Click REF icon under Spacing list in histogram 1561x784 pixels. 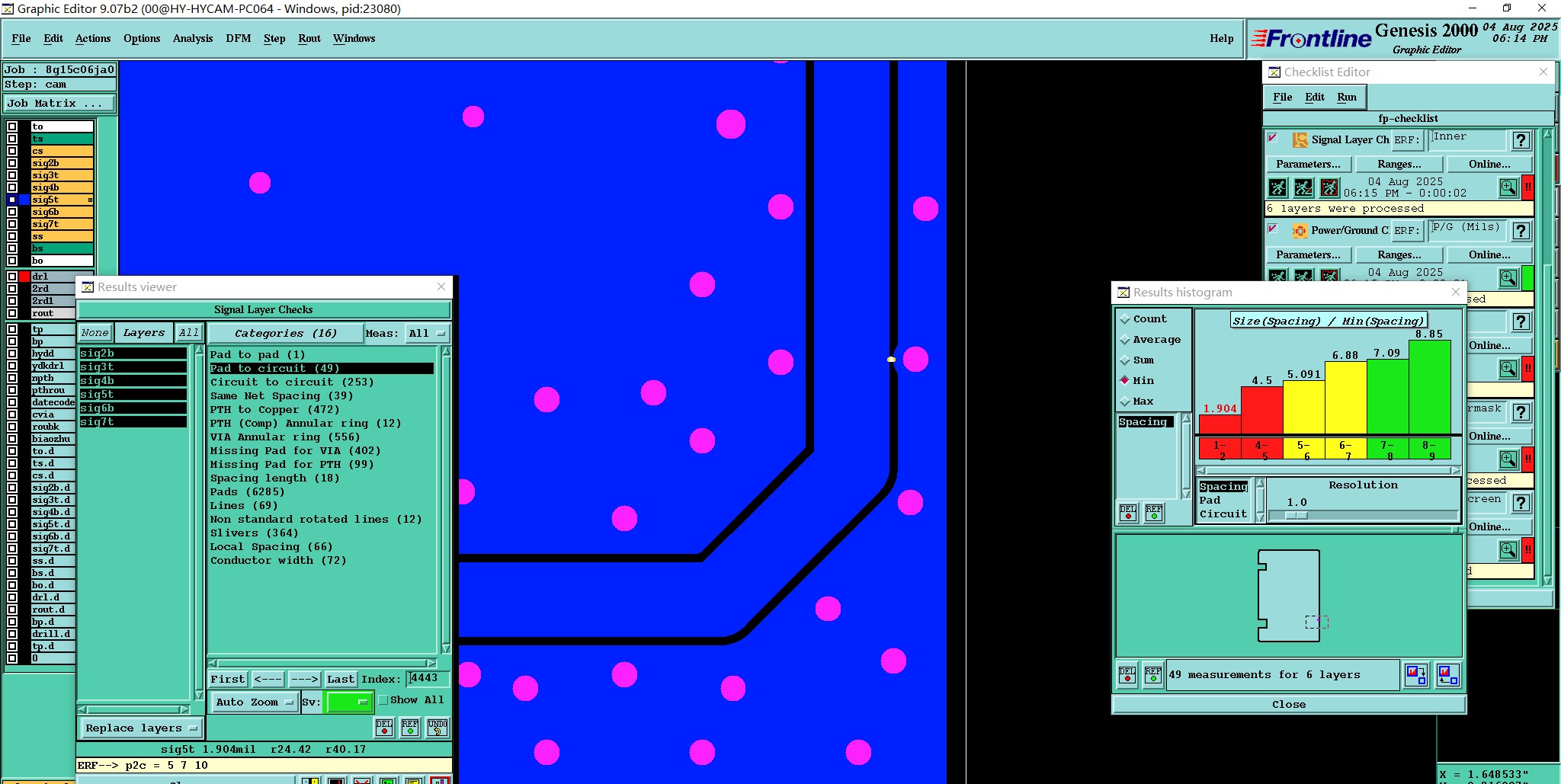coord(1154,513)
